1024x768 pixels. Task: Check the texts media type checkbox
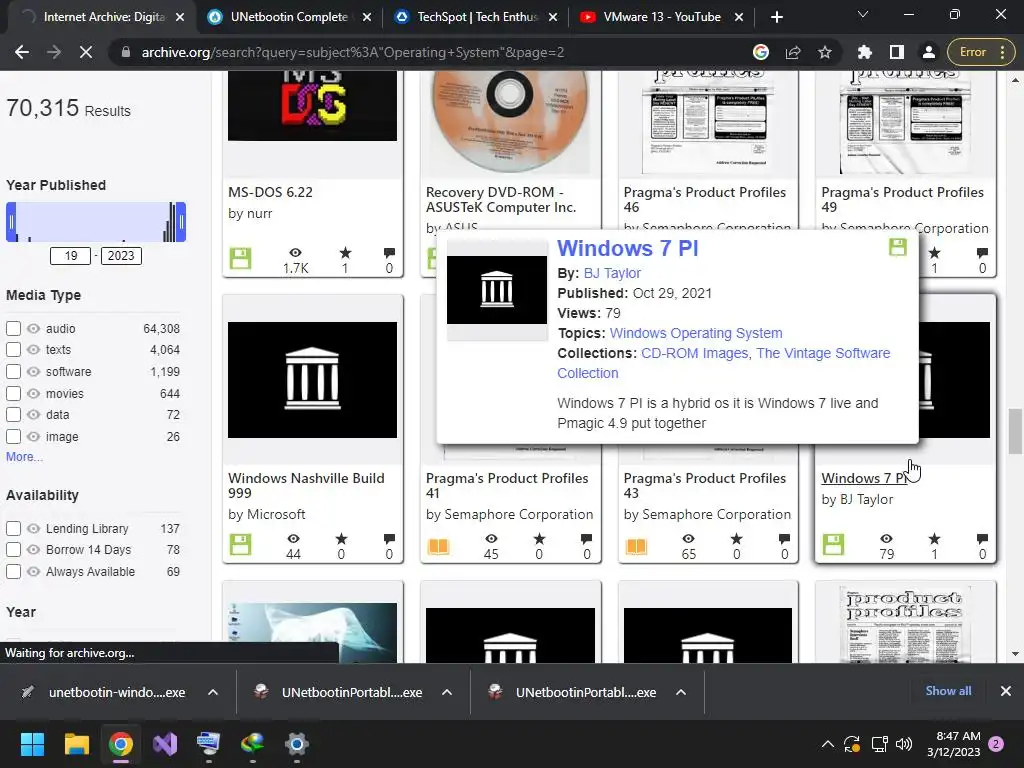pyautogui.click(x=13, y=349)
